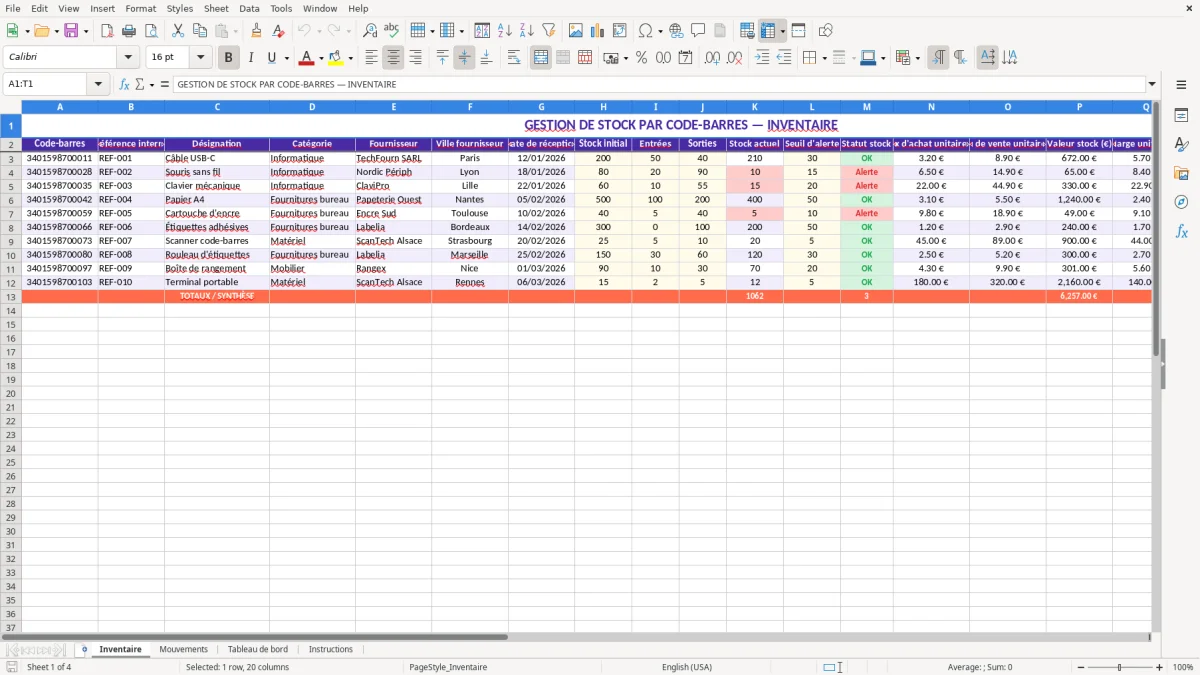This screenshot has width=1200, height=675.
Task: Export directly as PDF icon
Action: pos(106,31)
